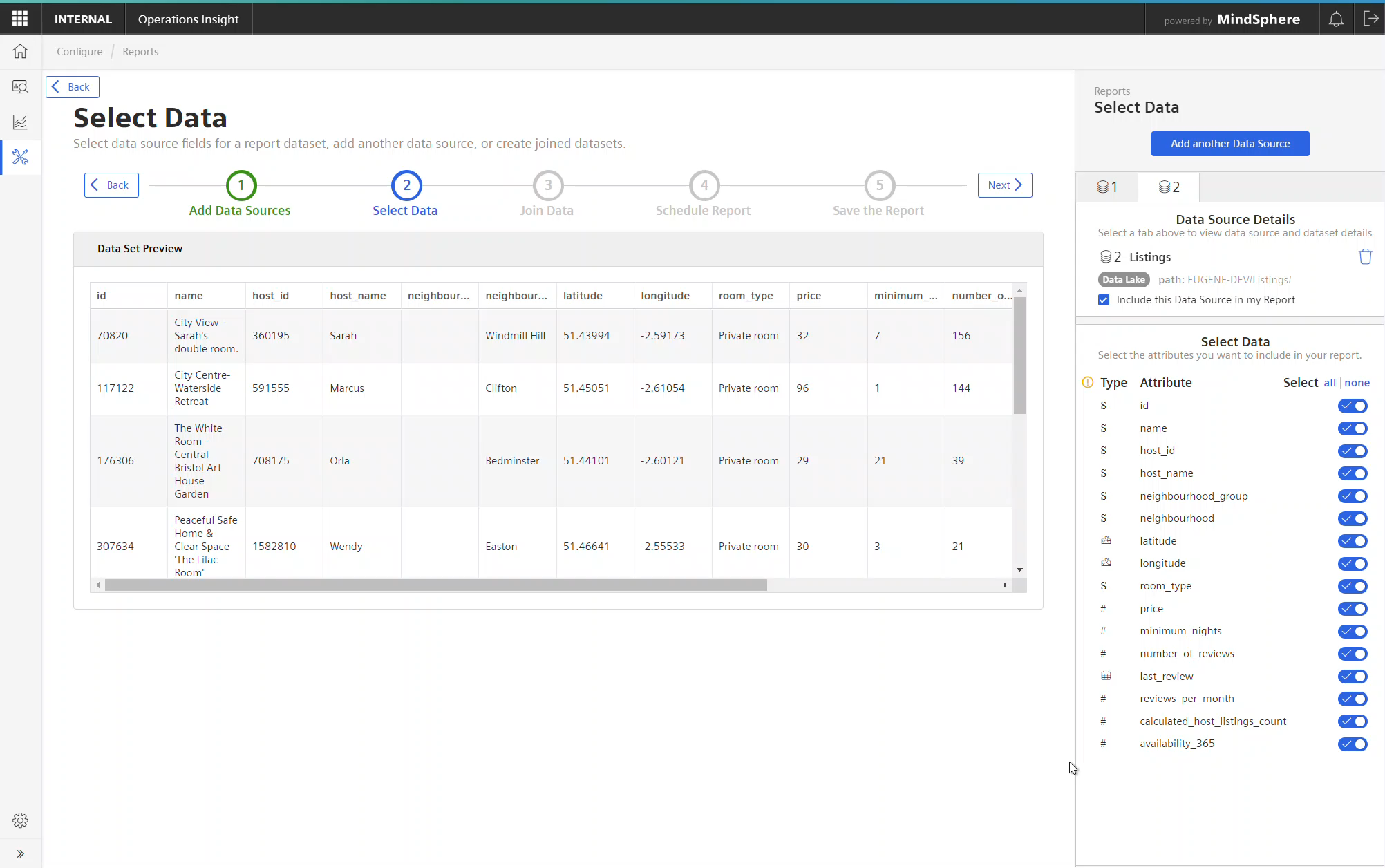
Task: Click the type icon beside longitude
Action: click(1106, 563)
